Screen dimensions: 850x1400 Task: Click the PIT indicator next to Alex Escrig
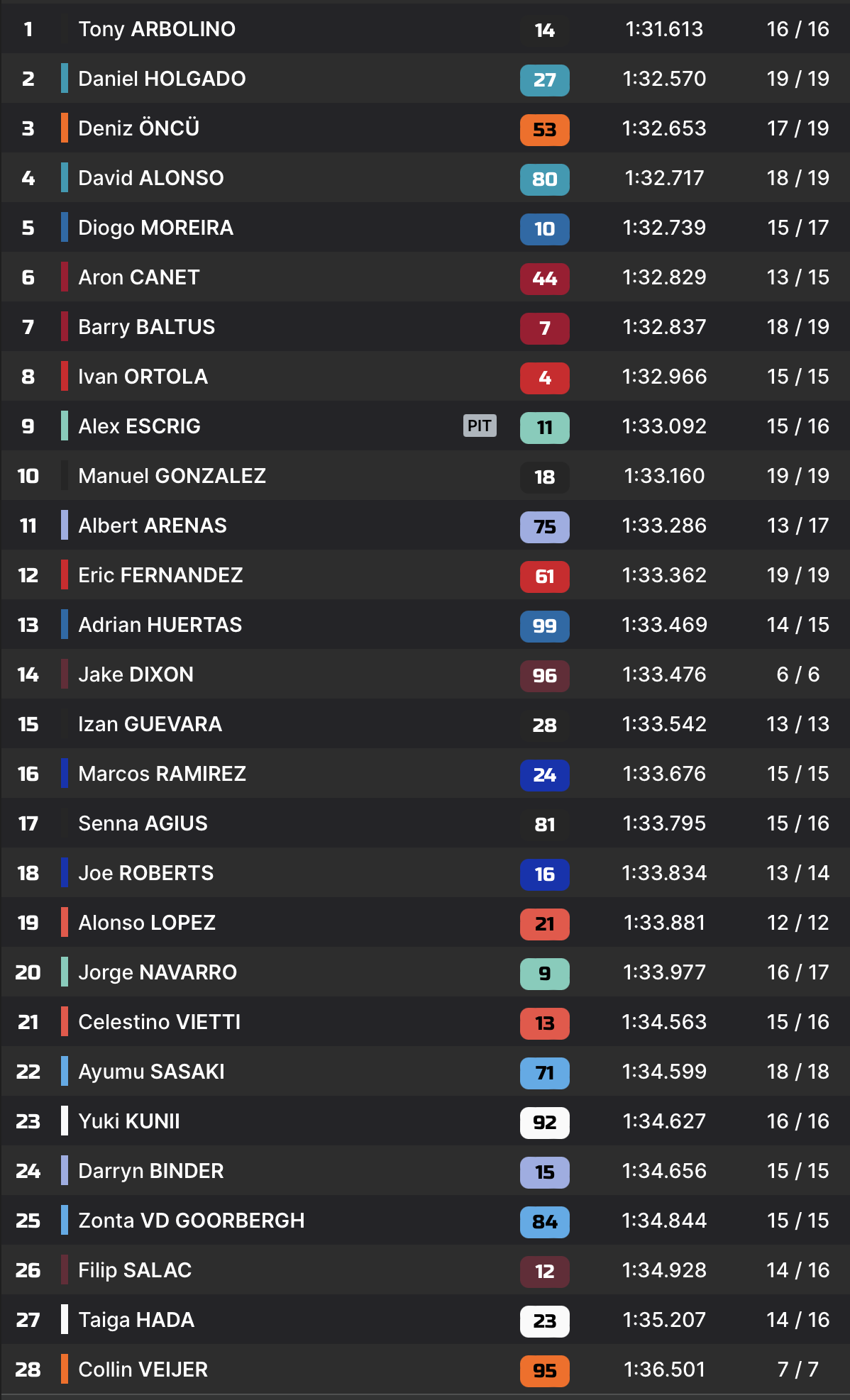(x=480, y=426)
